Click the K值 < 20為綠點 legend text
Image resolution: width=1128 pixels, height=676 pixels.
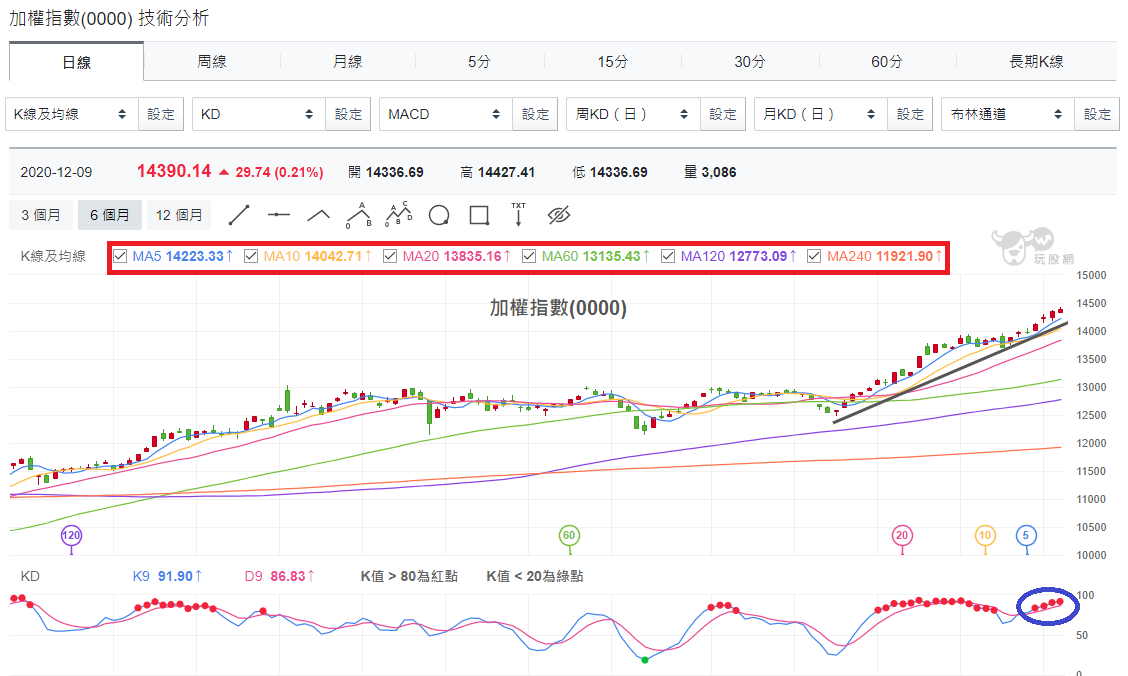(535, 576)
